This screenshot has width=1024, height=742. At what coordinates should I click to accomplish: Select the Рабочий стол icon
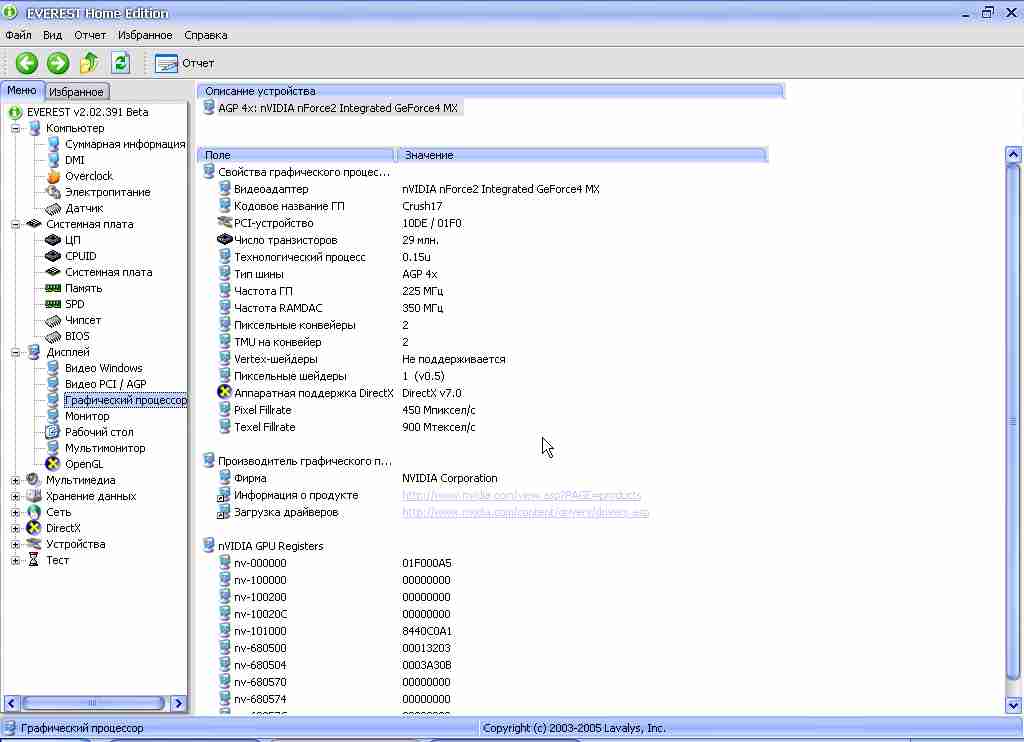tap(53, 432)
